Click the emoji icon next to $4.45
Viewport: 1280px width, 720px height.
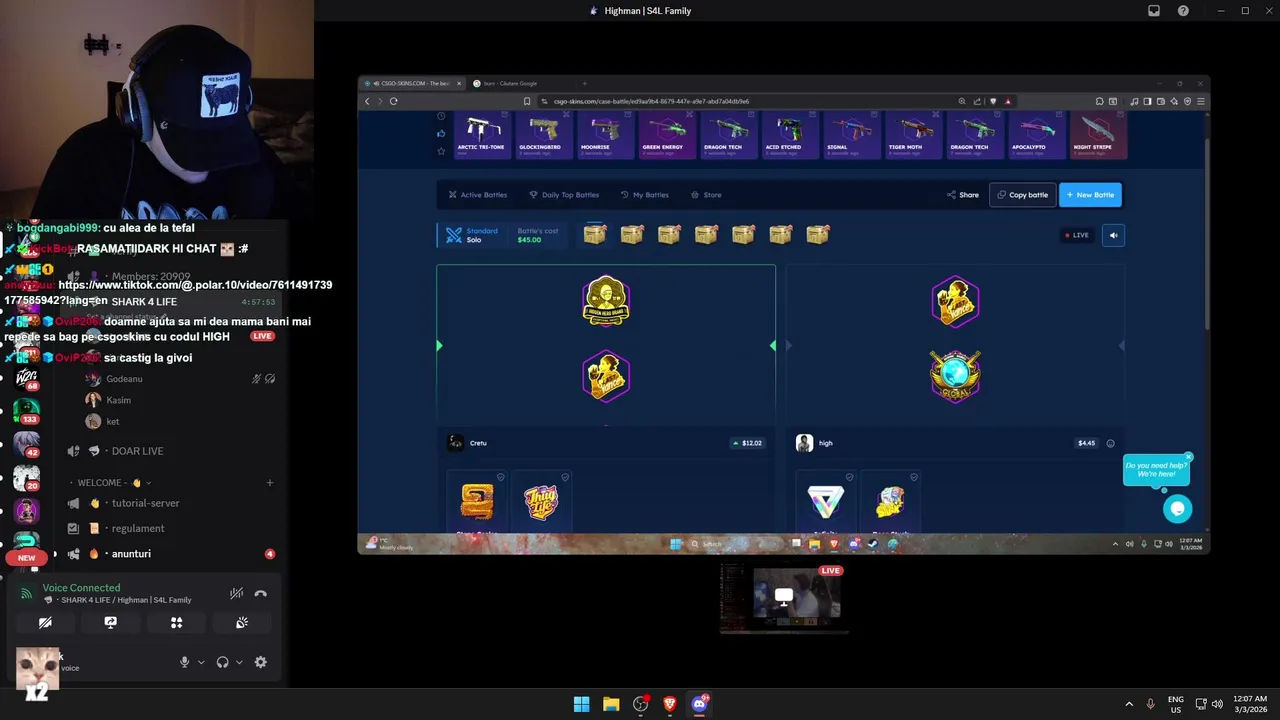(1110, 443)
